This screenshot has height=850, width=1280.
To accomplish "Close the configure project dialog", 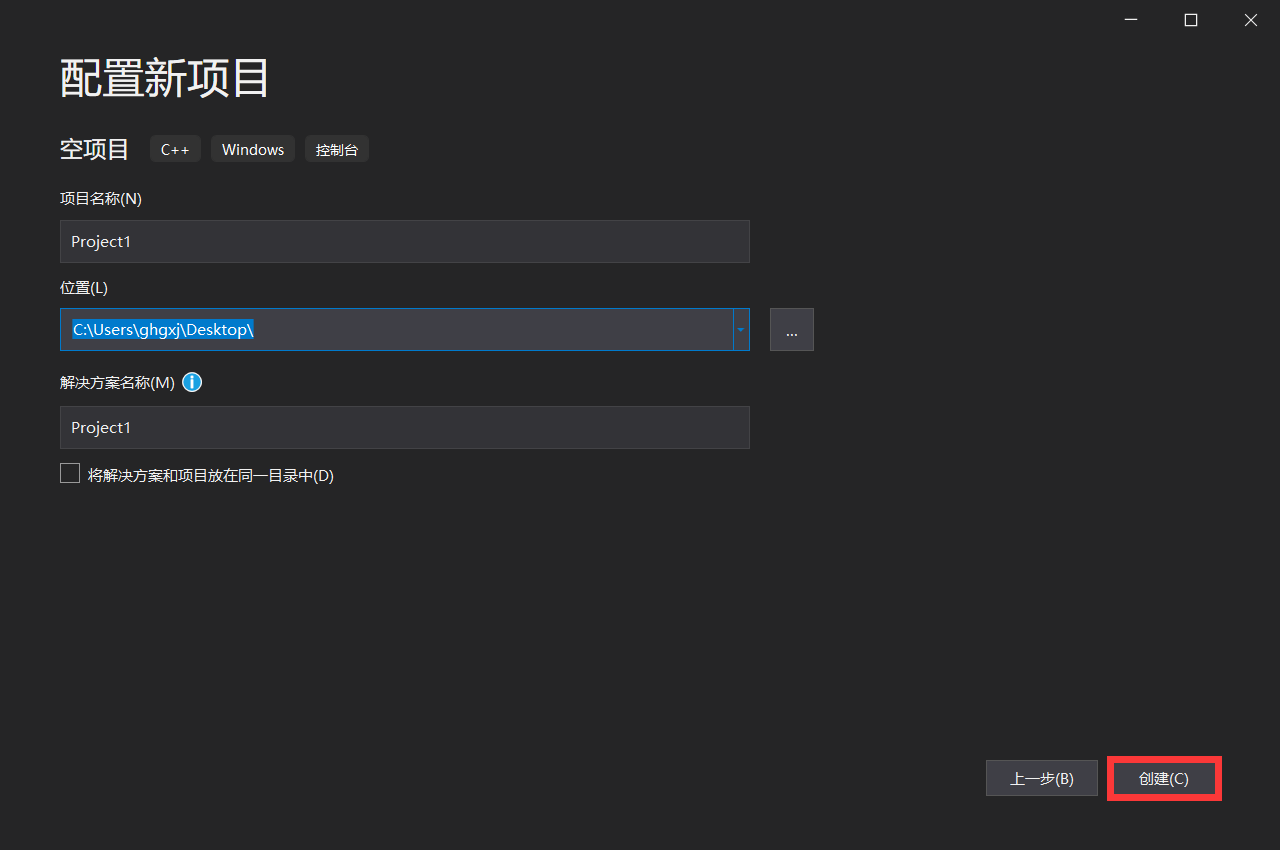I will (x=1251, y=20).
